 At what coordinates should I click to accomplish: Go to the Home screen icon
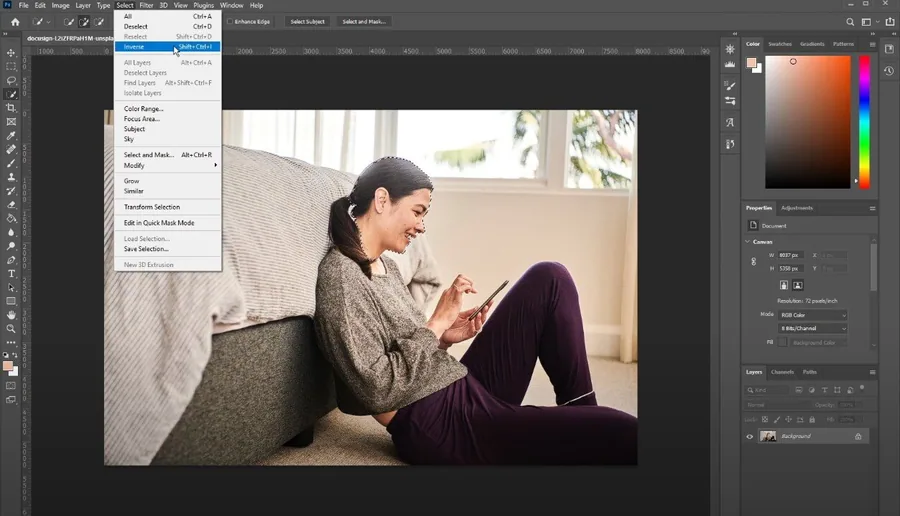15,22
